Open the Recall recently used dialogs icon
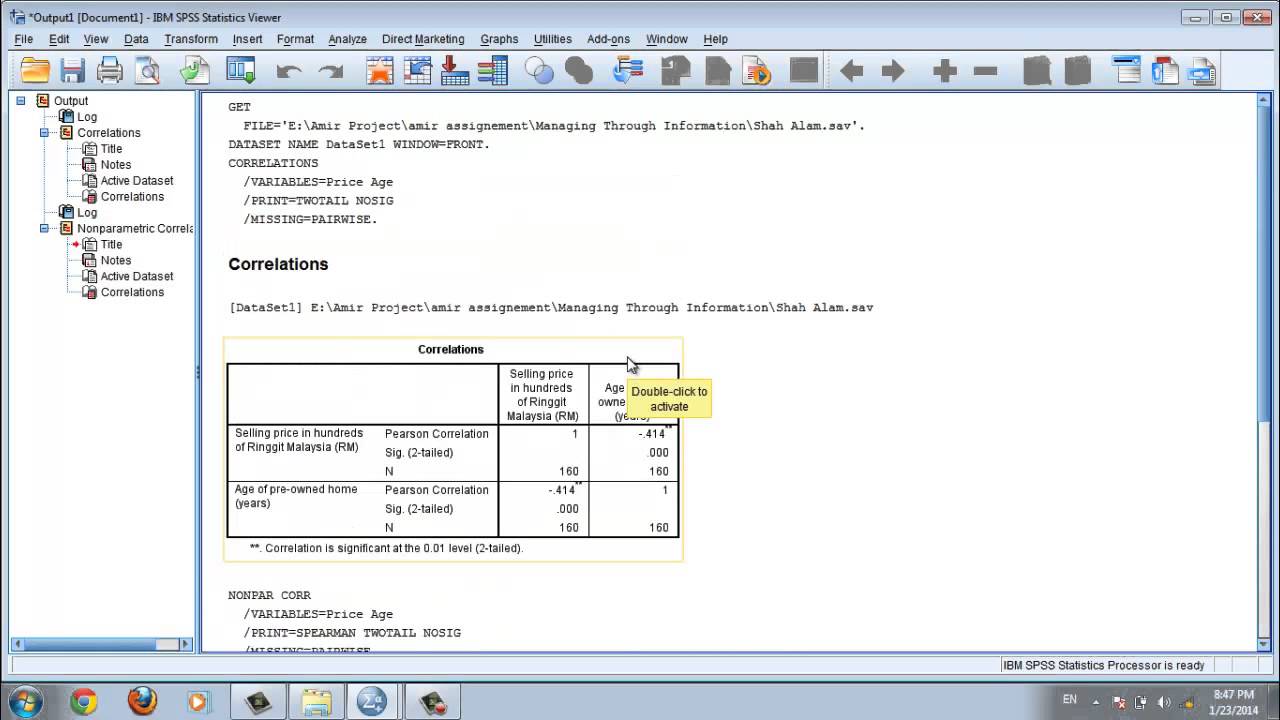Image resolution: width=1280 pixels, height=720 pixels. tap(241, 70)
